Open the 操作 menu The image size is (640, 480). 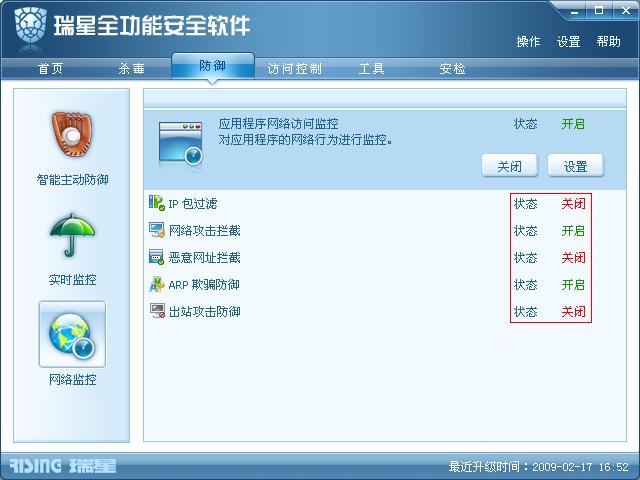tap(528, 41)
